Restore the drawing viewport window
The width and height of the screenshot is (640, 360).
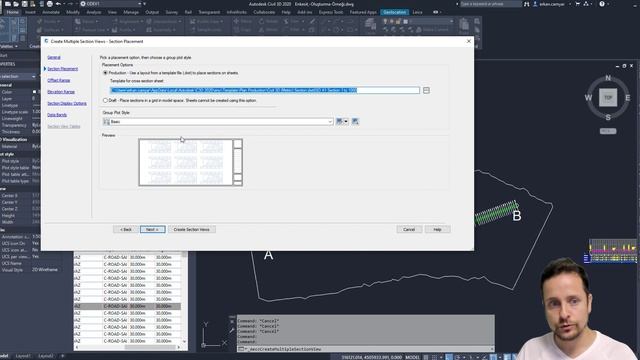pos(624,66)
